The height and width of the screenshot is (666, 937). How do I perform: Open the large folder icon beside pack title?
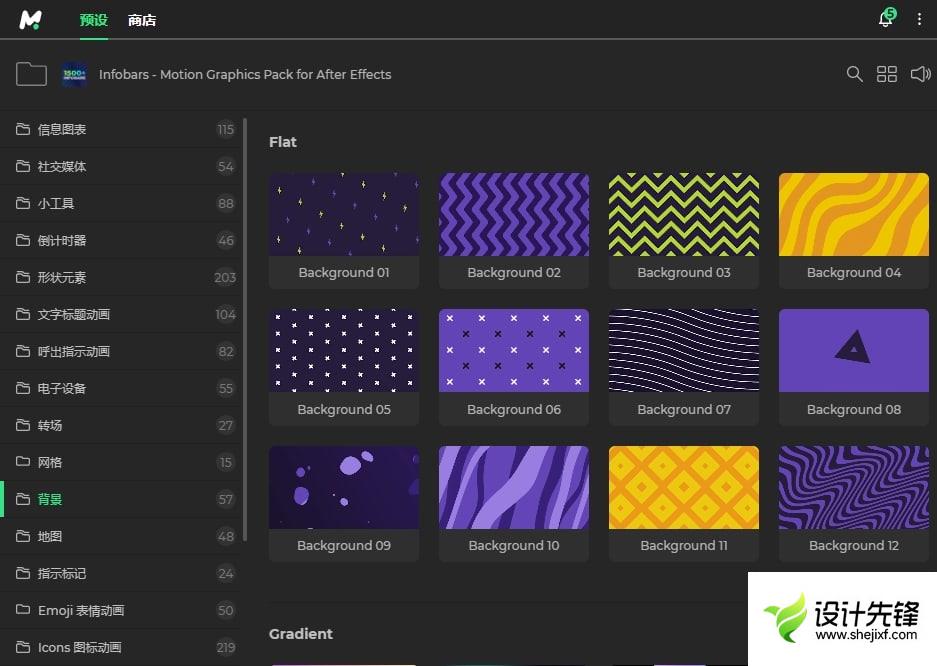31,74
